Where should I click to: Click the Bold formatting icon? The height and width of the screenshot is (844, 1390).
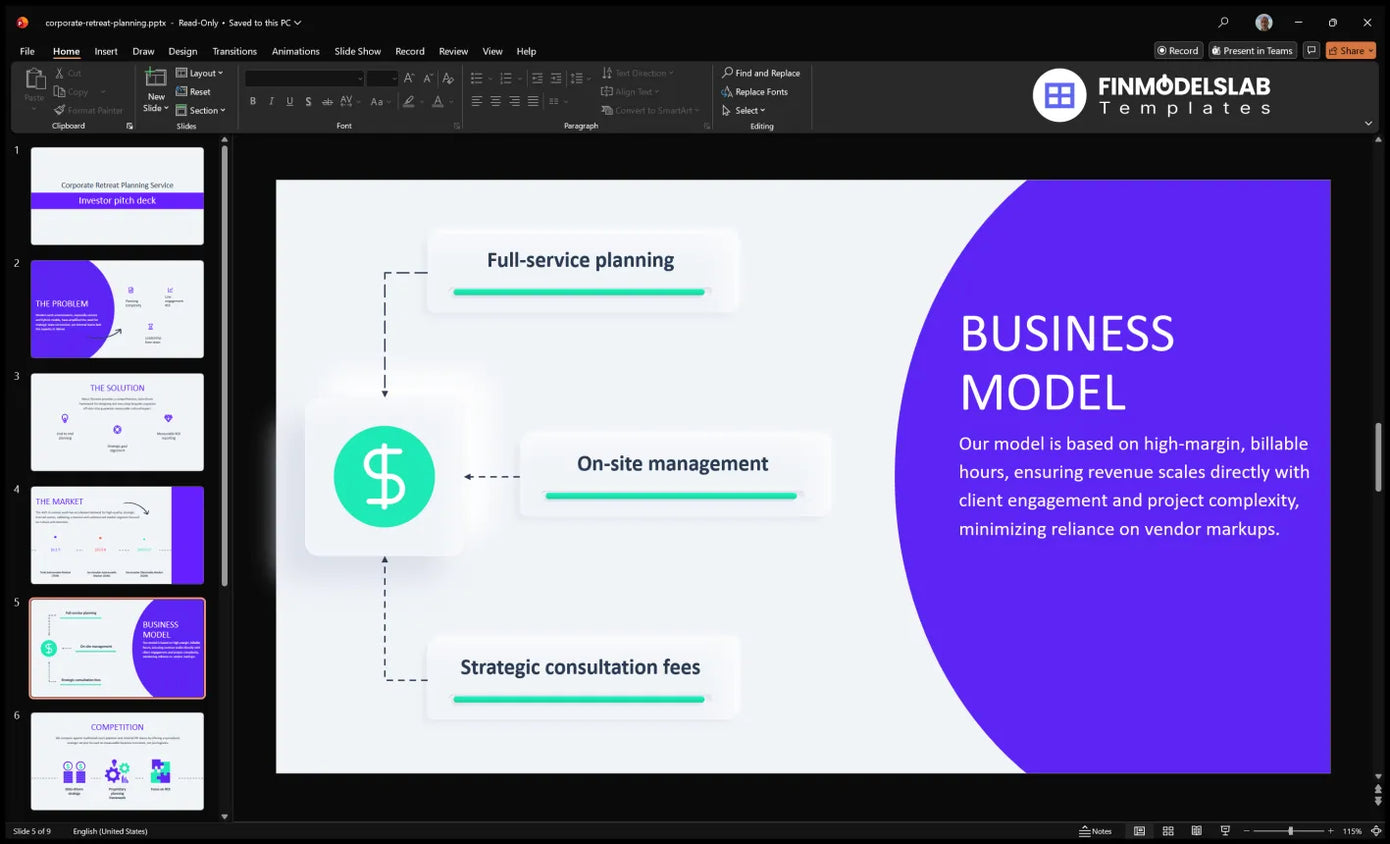pyautogui.click(x=253, y=101)
